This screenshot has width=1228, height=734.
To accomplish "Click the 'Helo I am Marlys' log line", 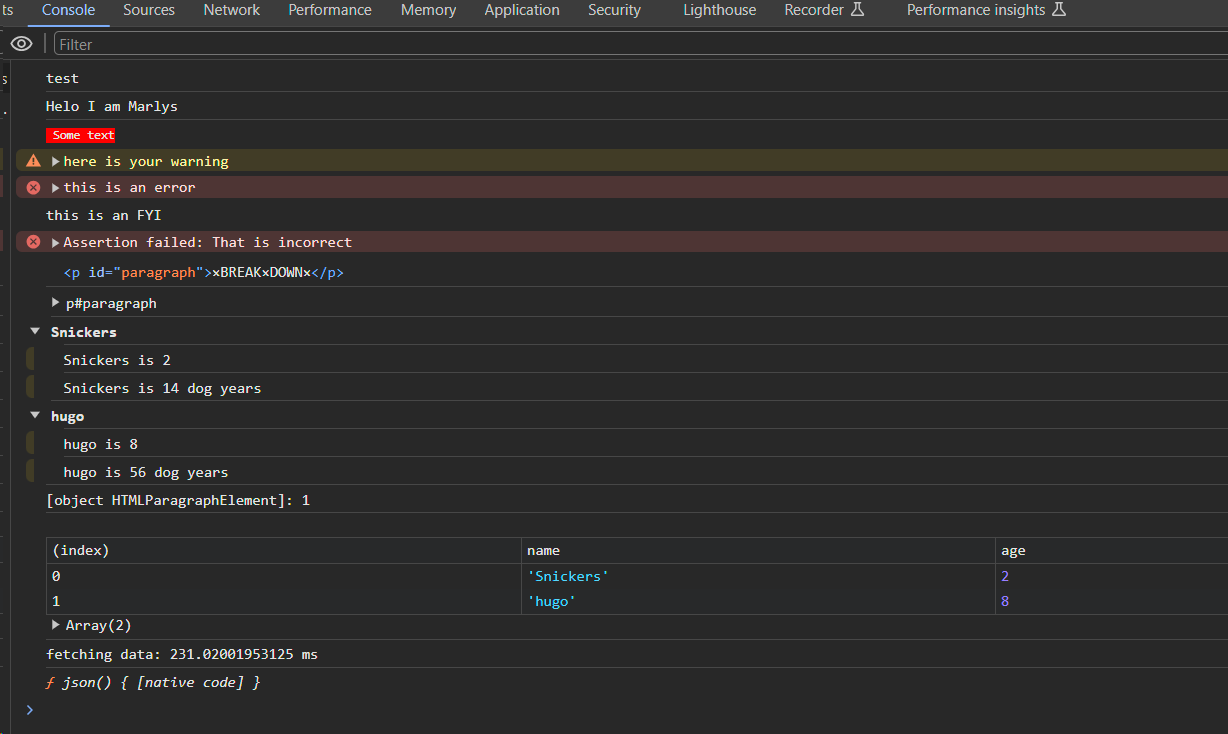I will click(x=112, y=106).
